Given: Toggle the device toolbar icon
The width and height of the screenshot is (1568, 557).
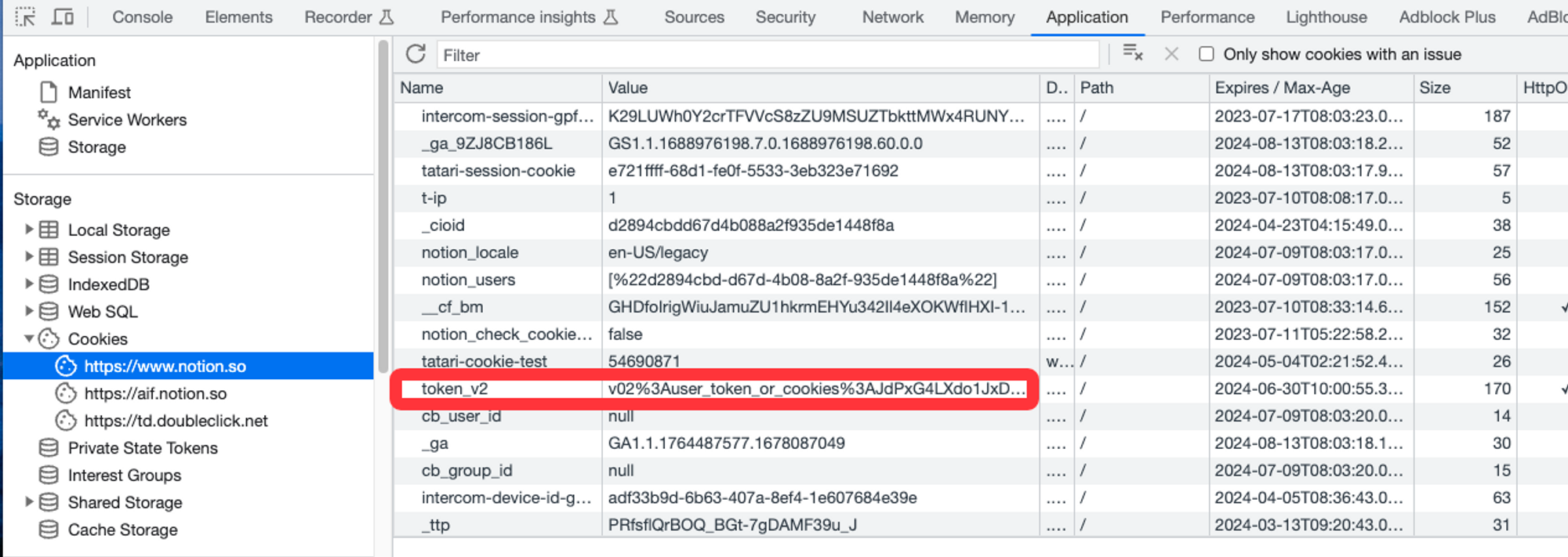Looking at the screenshot, I should click(x=62, y=16).
